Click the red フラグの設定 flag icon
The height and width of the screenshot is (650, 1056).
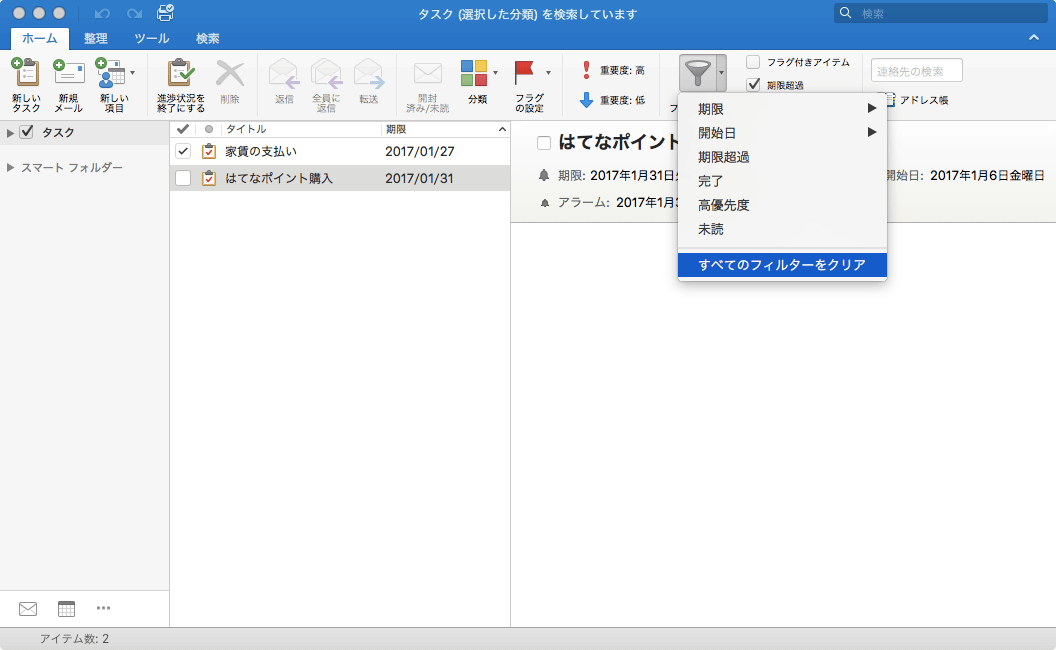(524, 73)
